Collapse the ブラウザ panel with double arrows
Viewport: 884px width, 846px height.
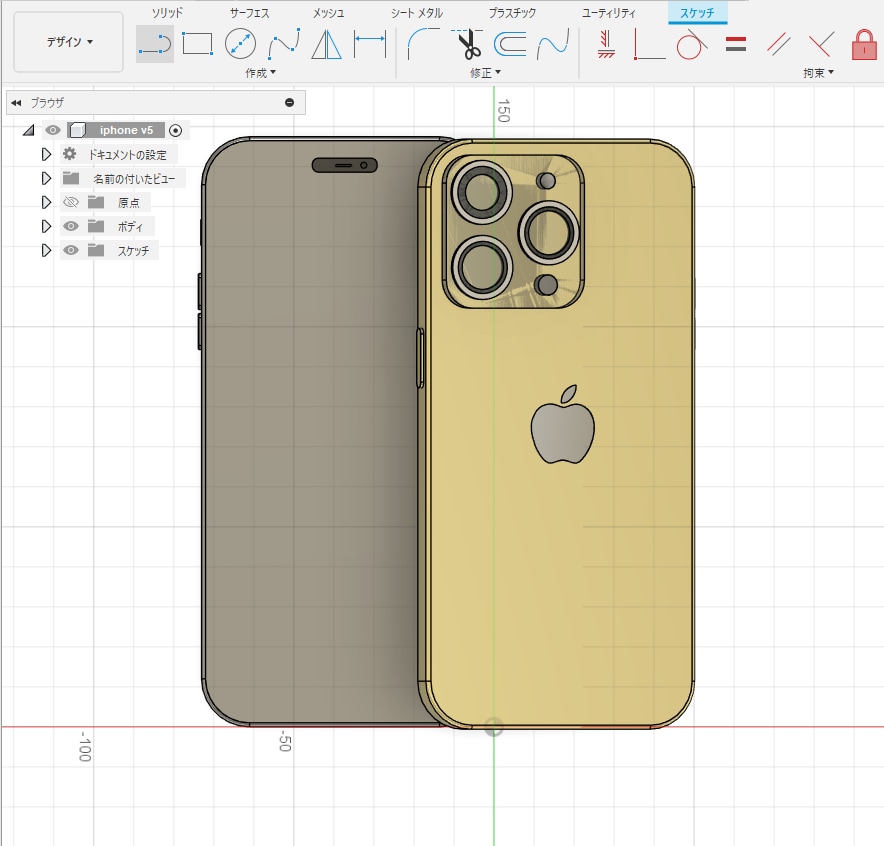pos(16,103)
